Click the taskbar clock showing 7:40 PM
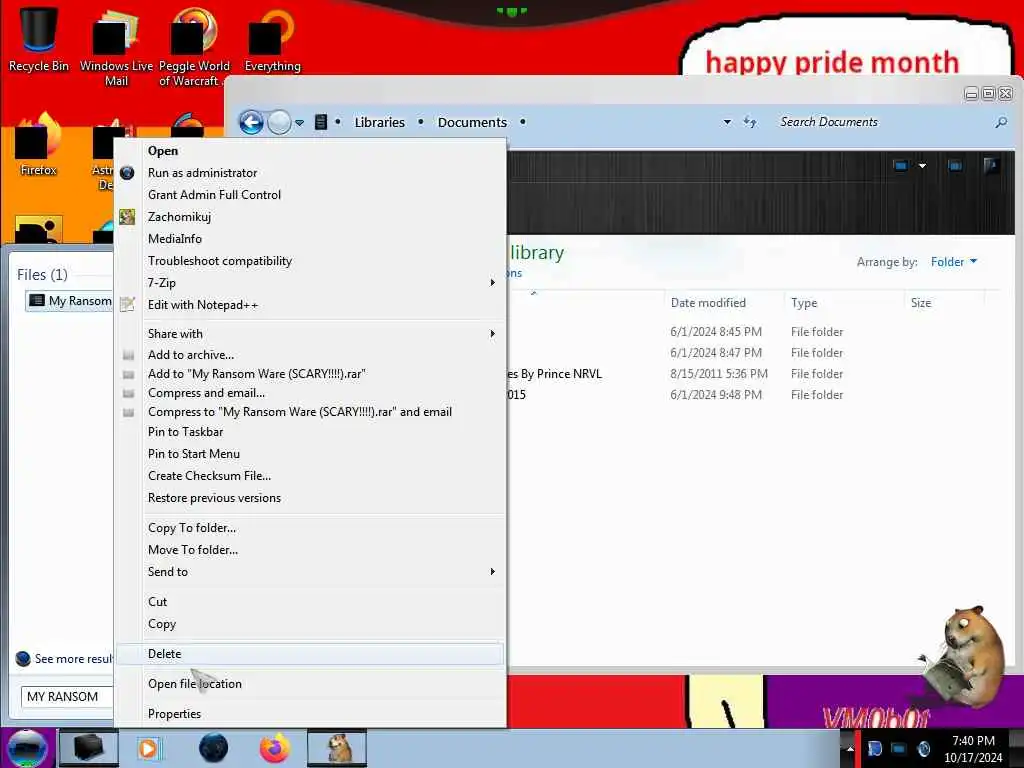 (x=973, y=749)
